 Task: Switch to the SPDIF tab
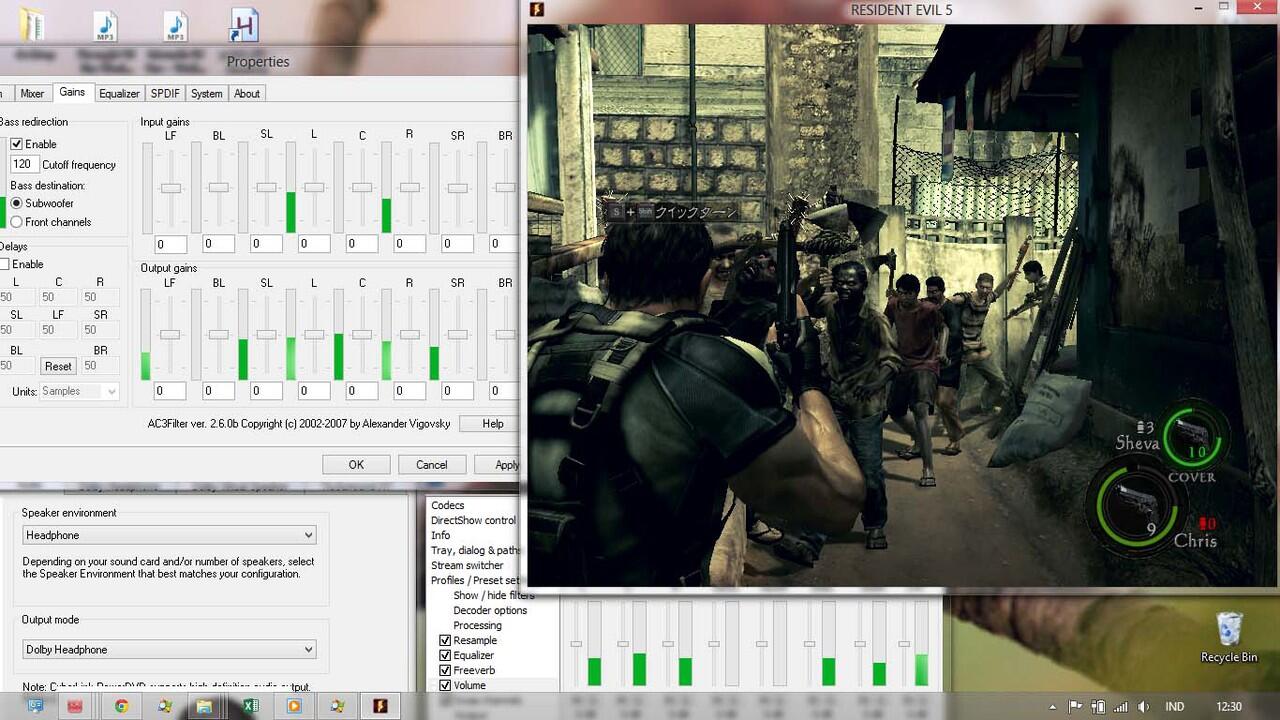(x=165, y=93)
